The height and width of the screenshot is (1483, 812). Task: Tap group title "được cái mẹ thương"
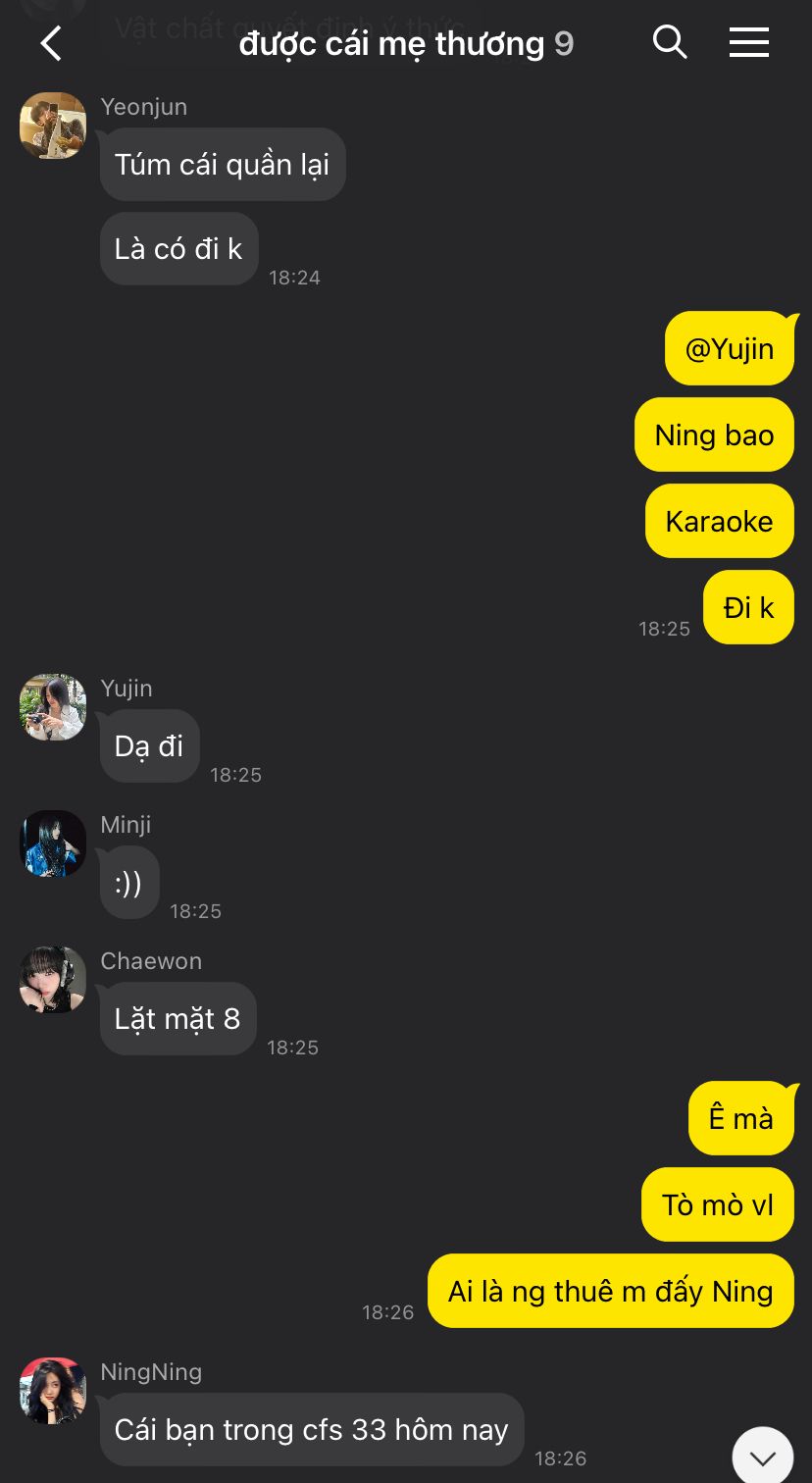pos(391,43)
